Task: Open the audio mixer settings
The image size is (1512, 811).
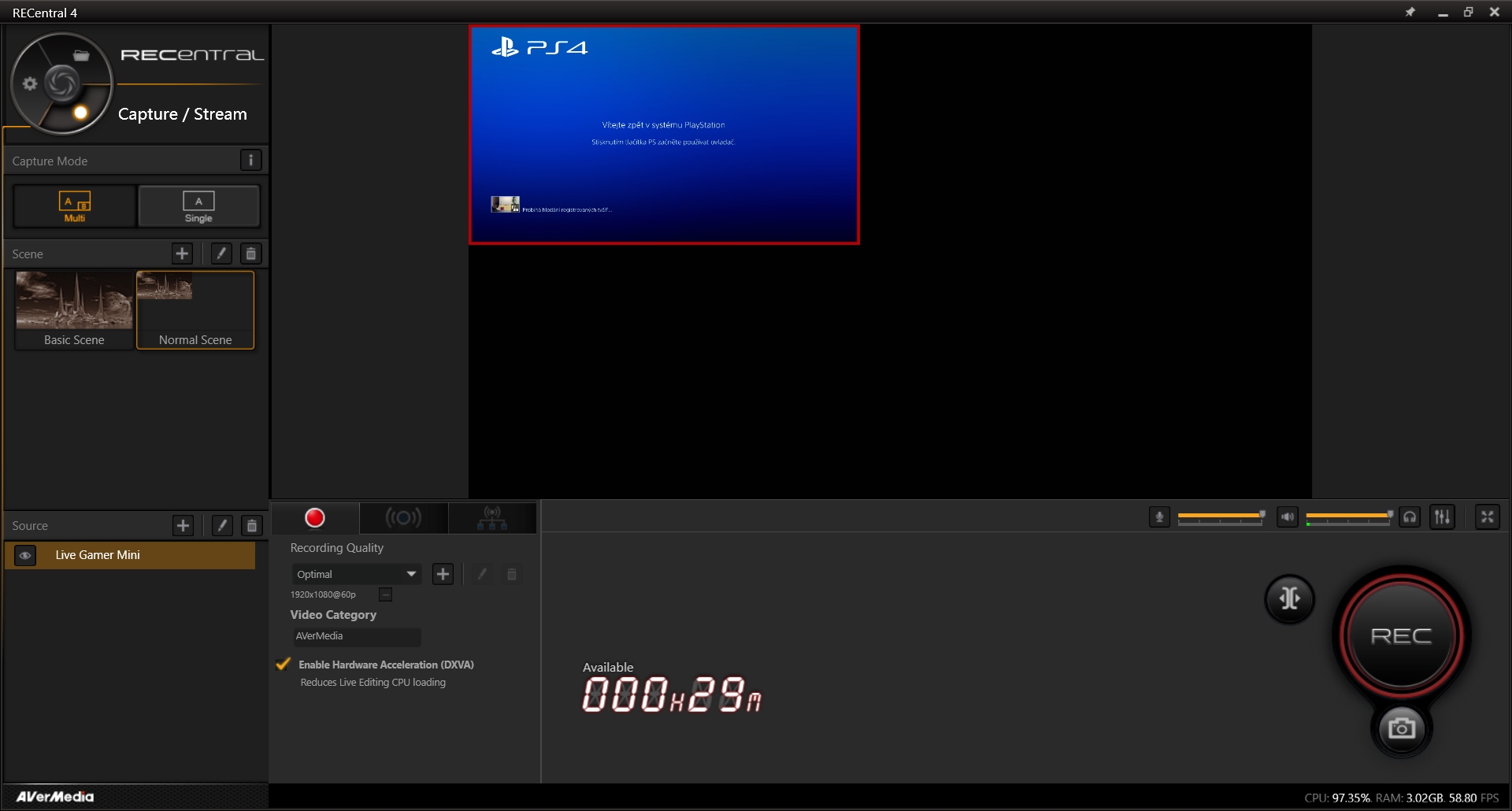Action: 1442,517
